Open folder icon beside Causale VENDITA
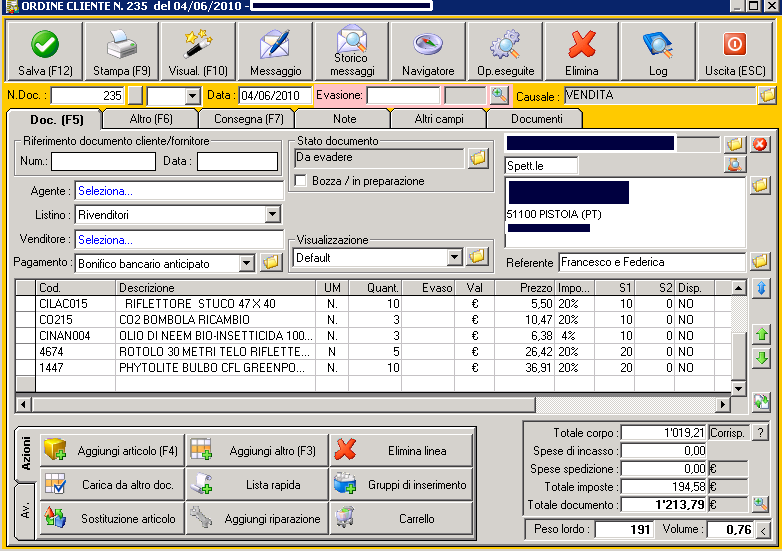Viewport: 782px width, 551px height. (x=767, y=95)
